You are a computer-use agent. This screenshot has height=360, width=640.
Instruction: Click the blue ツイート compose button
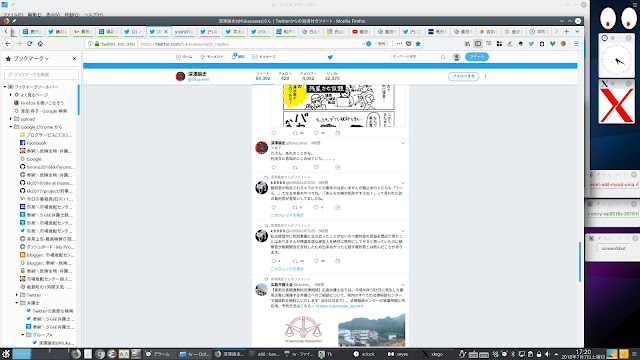pyautogui.click(x=477, y=57)
